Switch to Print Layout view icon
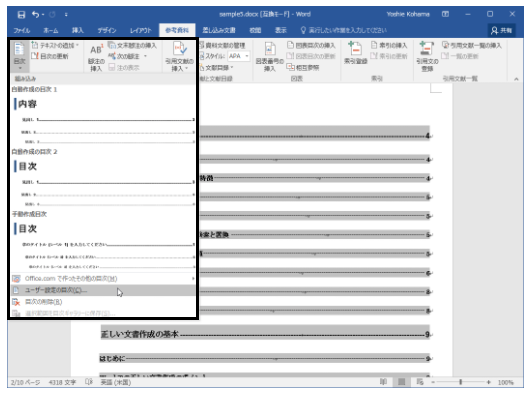Viewport: 531px width, 396px height. point(401,382)
